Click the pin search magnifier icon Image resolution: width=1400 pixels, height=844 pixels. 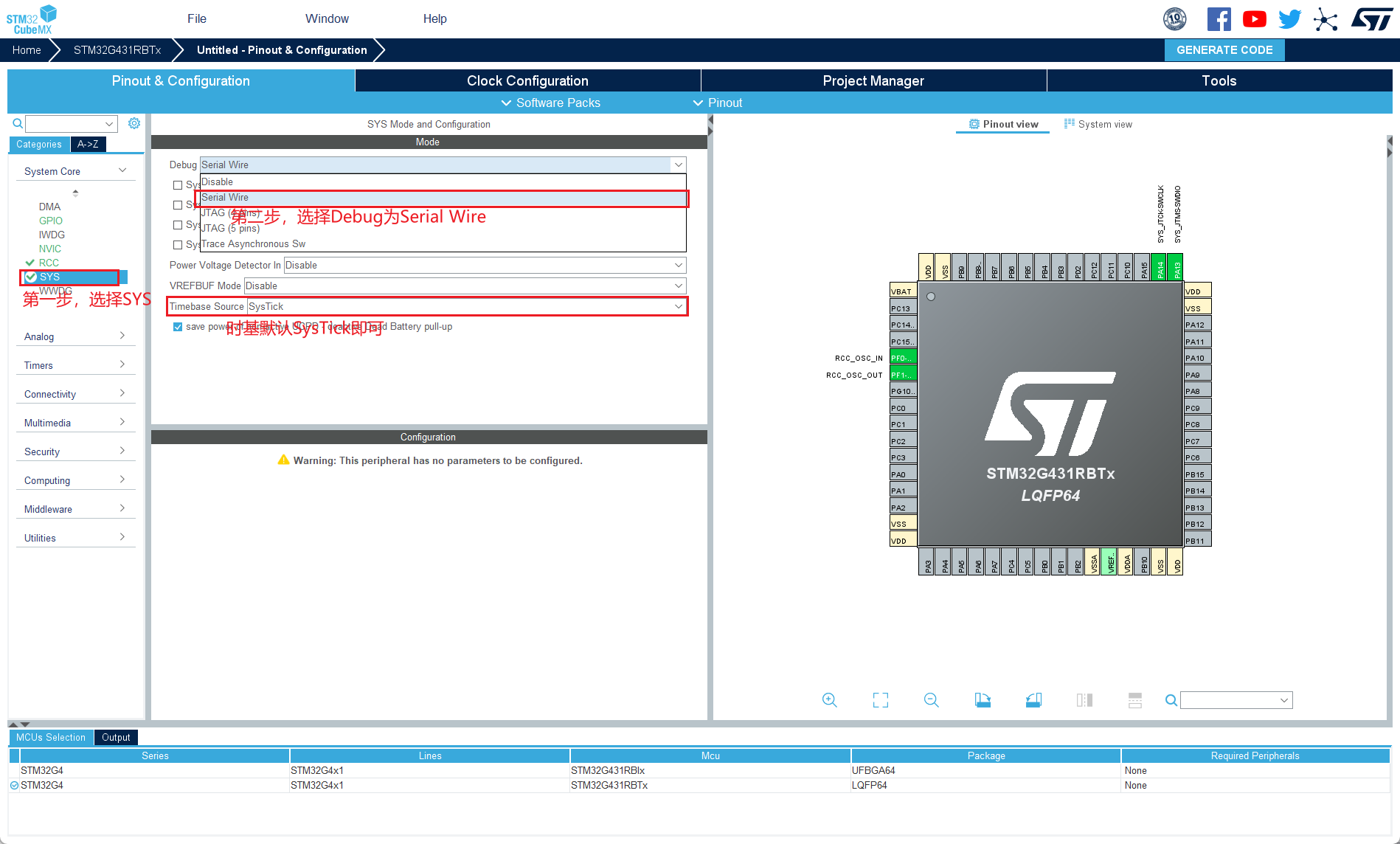(1171, 700)
